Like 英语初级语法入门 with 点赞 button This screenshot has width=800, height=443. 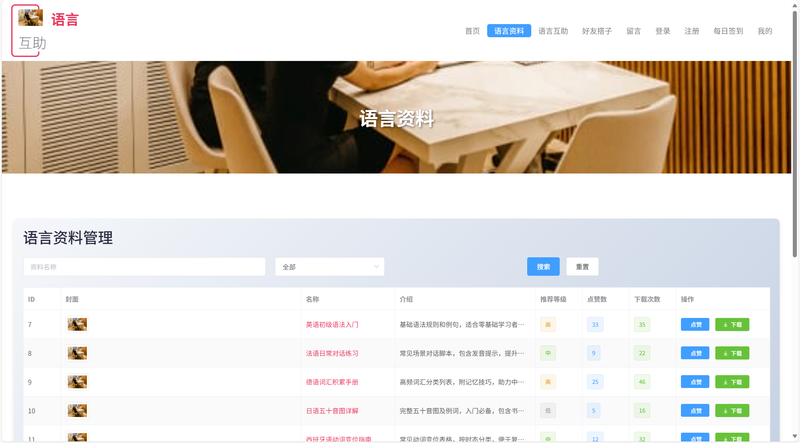point(695,324)
